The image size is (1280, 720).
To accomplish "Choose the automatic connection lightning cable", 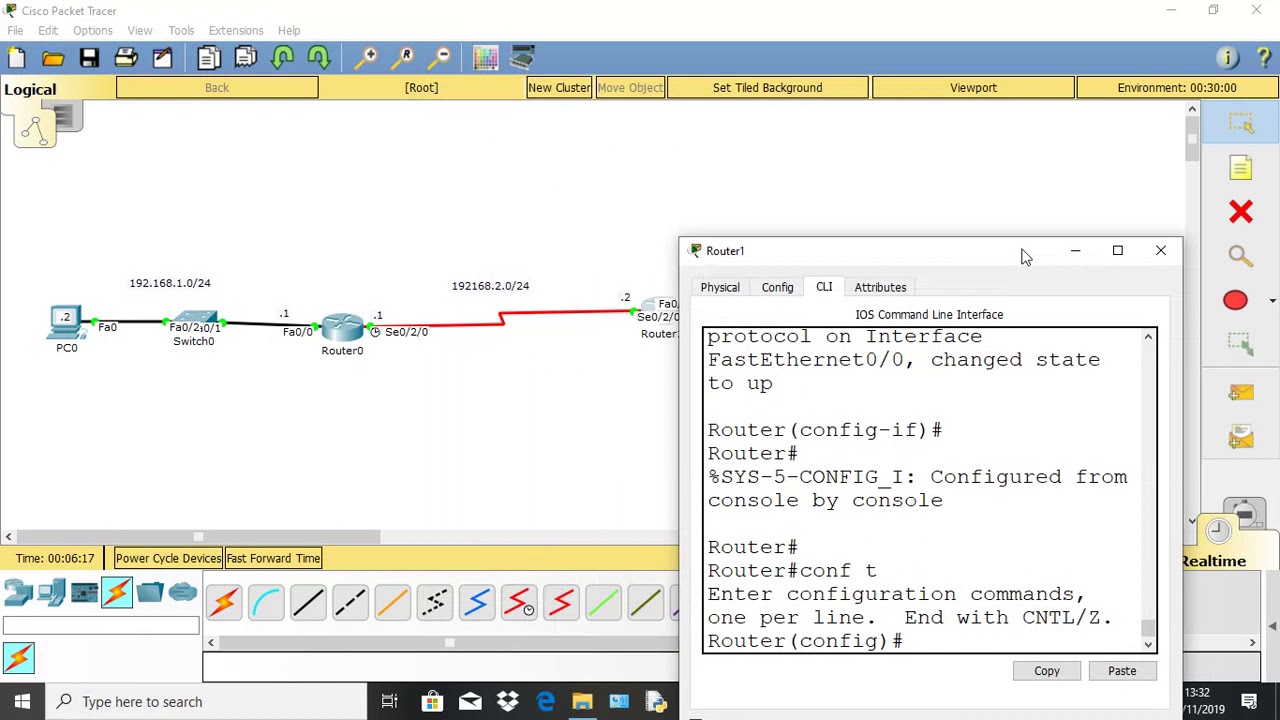I will click(224, 602).
